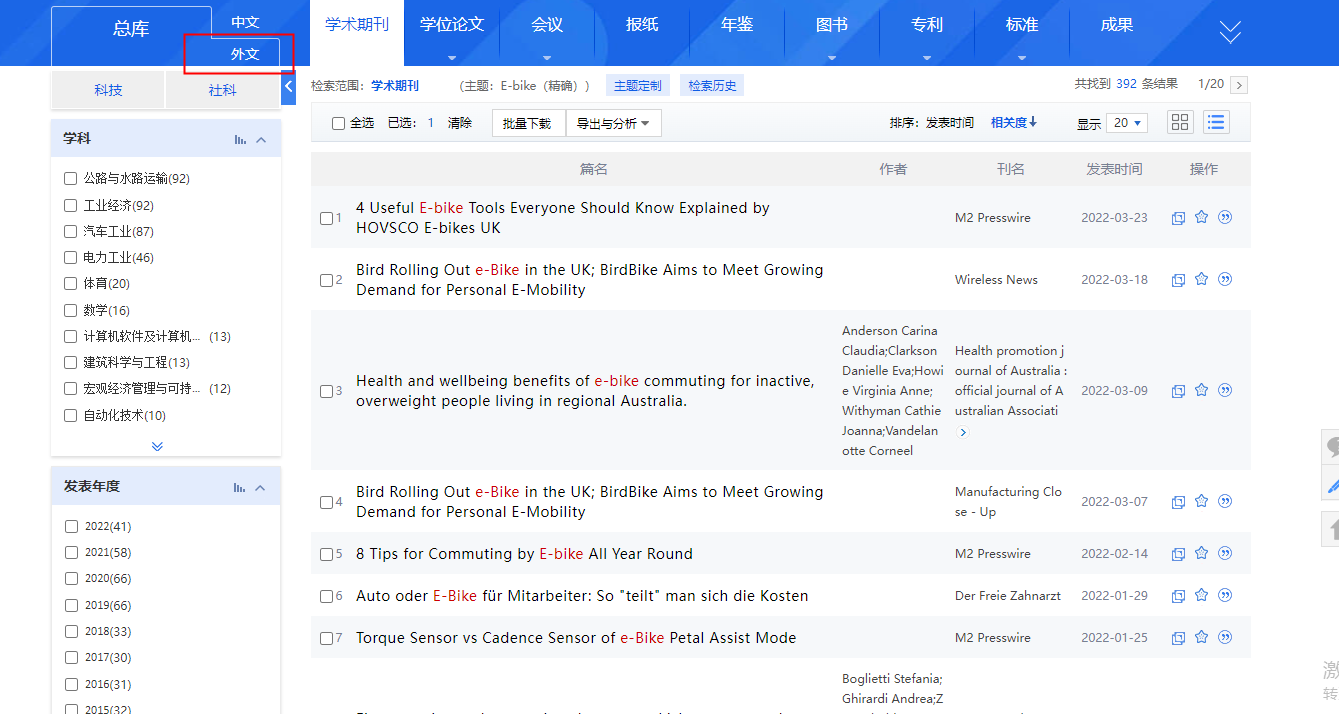Open the 年鉴 tab
1339x714 pixels.
click(737, 25)
